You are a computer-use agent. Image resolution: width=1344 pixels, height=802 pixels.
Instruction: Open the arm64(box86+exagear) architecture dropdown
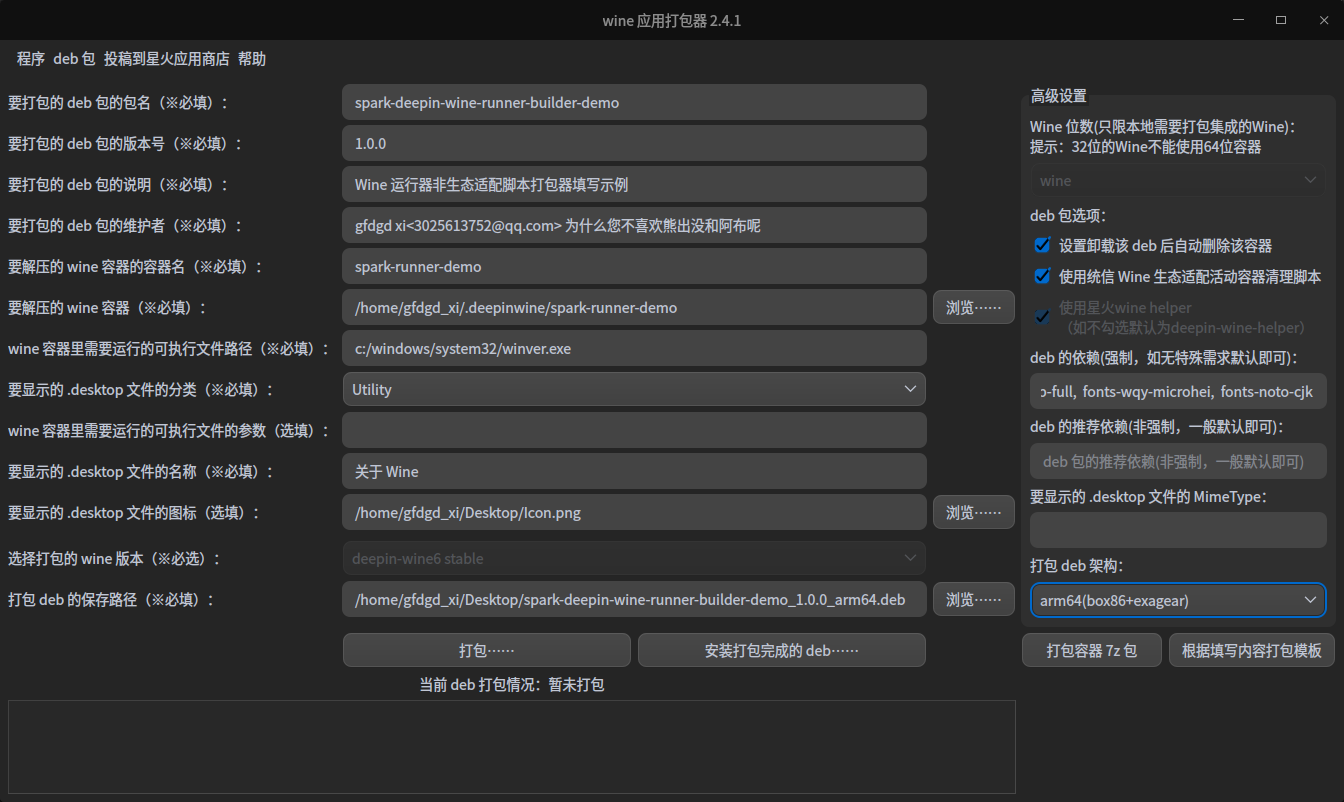1178,600
